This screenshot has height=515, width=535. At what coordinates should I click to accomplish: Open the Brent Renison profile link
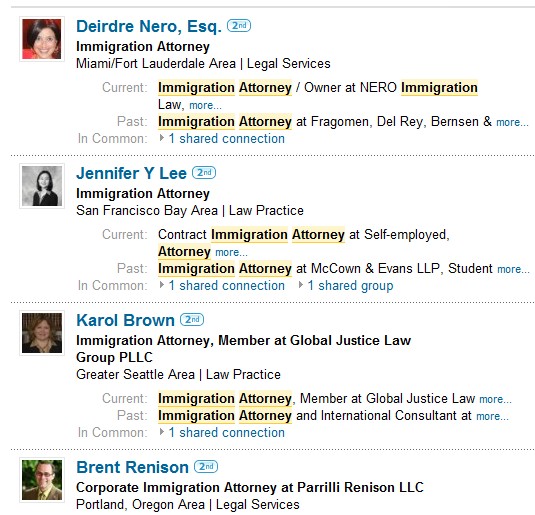(x=132, y=468)
